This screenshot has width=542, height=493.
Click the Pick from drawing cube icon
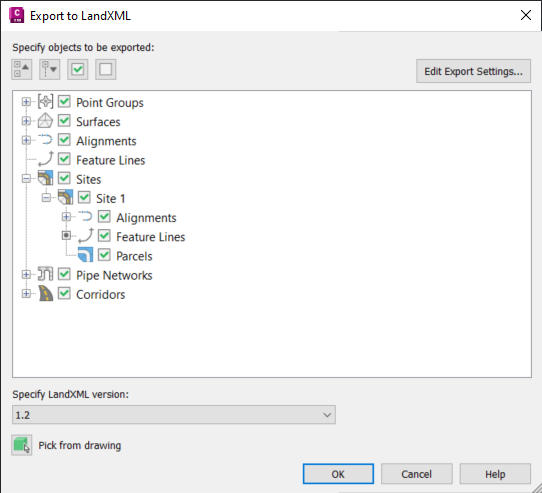[x=22, y=445]
